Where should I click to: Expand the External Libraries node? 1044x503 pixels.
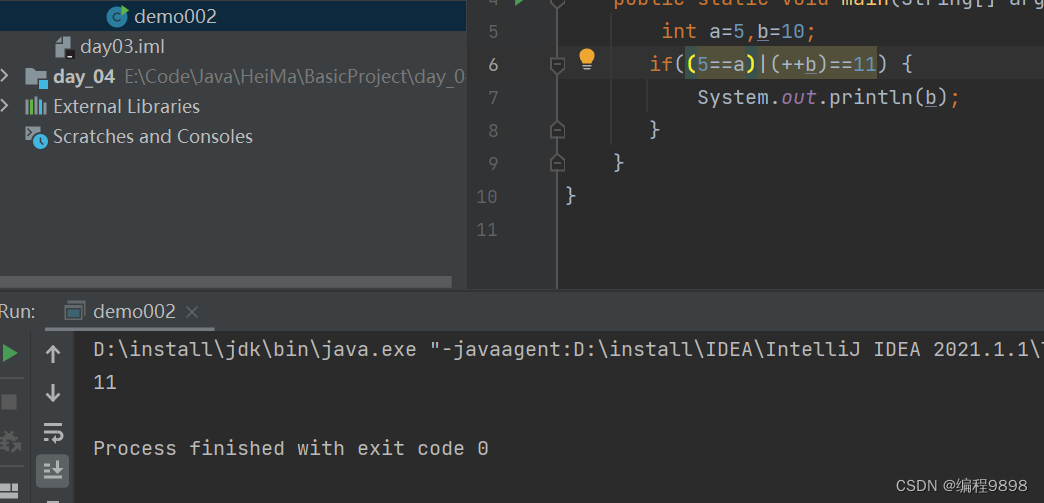coord(5,106)
